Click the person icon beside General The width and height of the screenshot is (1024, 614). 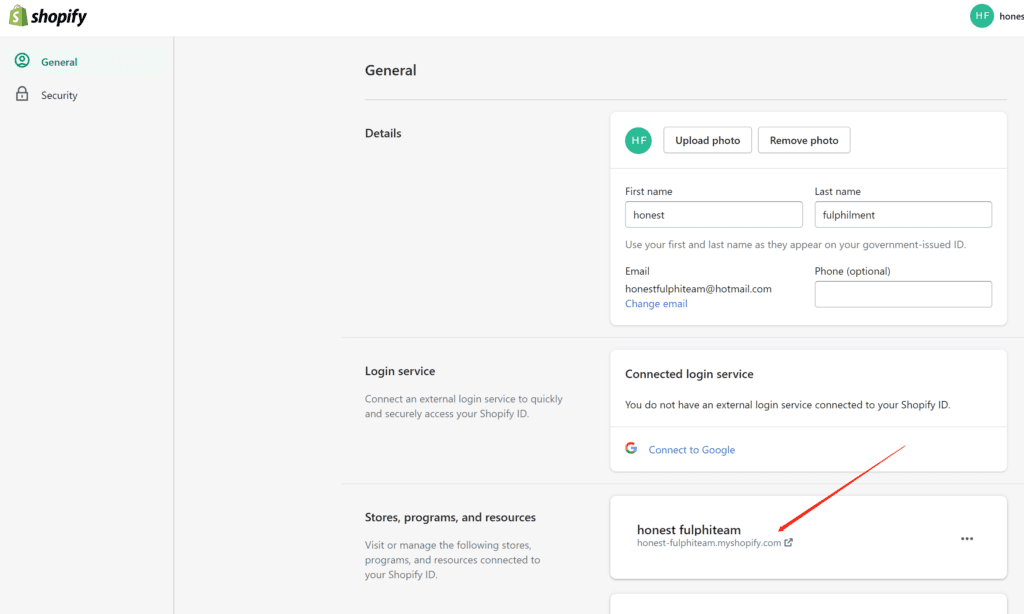pos(22,61)
